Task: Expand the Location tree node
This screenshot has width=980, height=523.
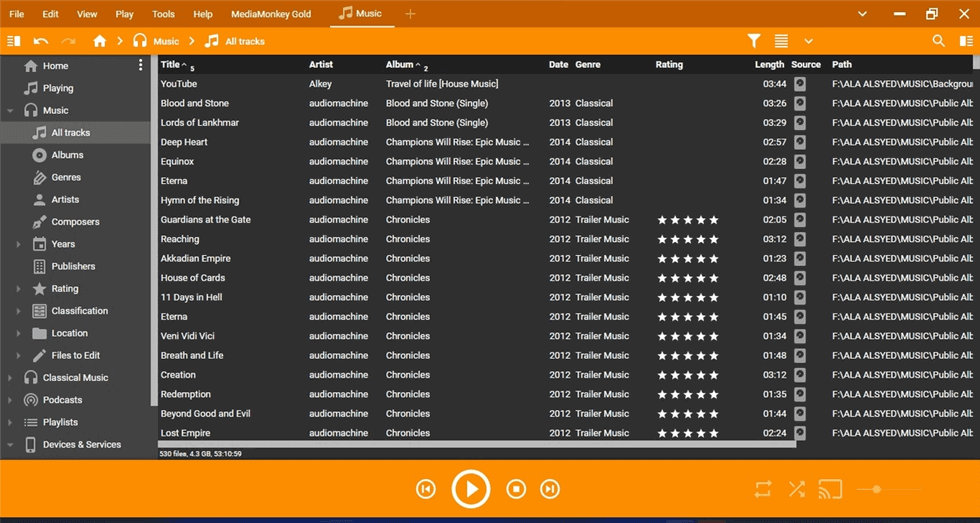Action: point(18,333)
